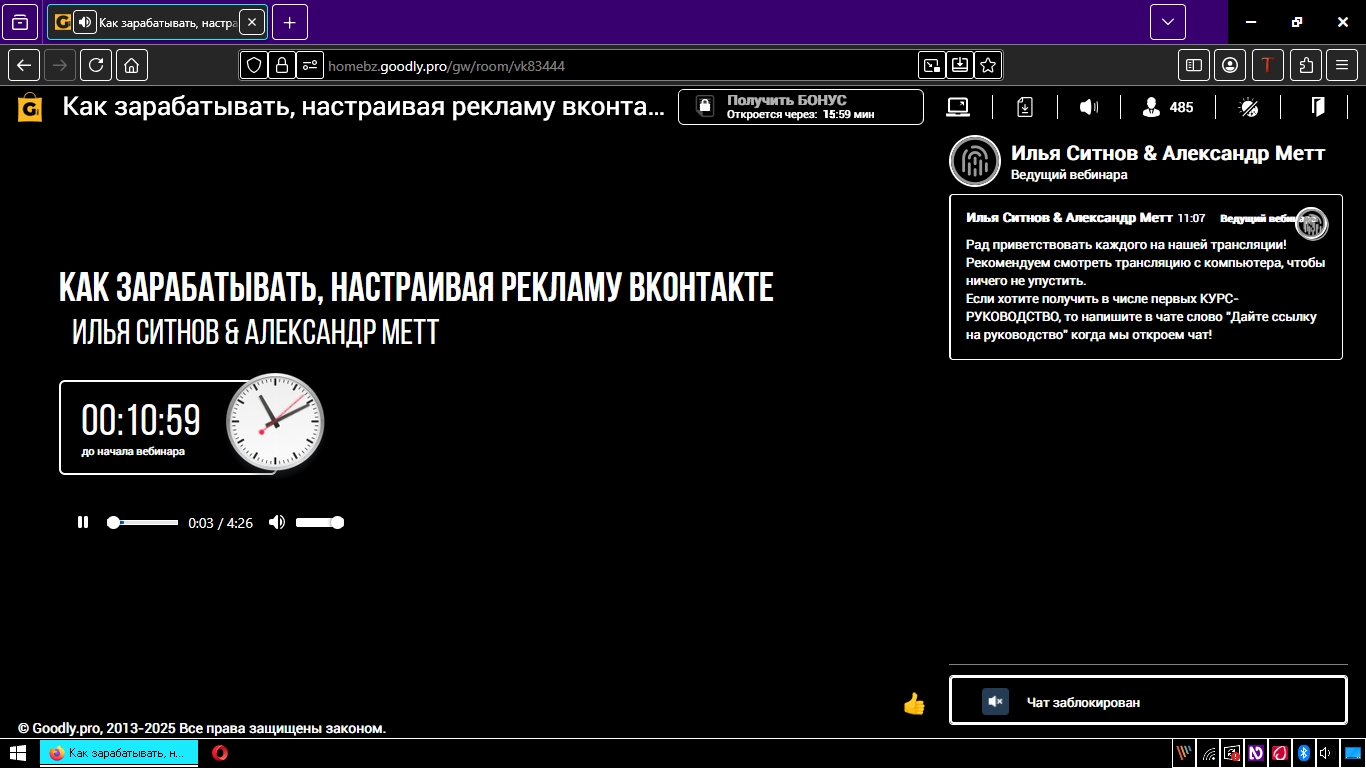Mute the tab using its speaker icon
The image size is (1366, 768).
(x=86, y=22)
